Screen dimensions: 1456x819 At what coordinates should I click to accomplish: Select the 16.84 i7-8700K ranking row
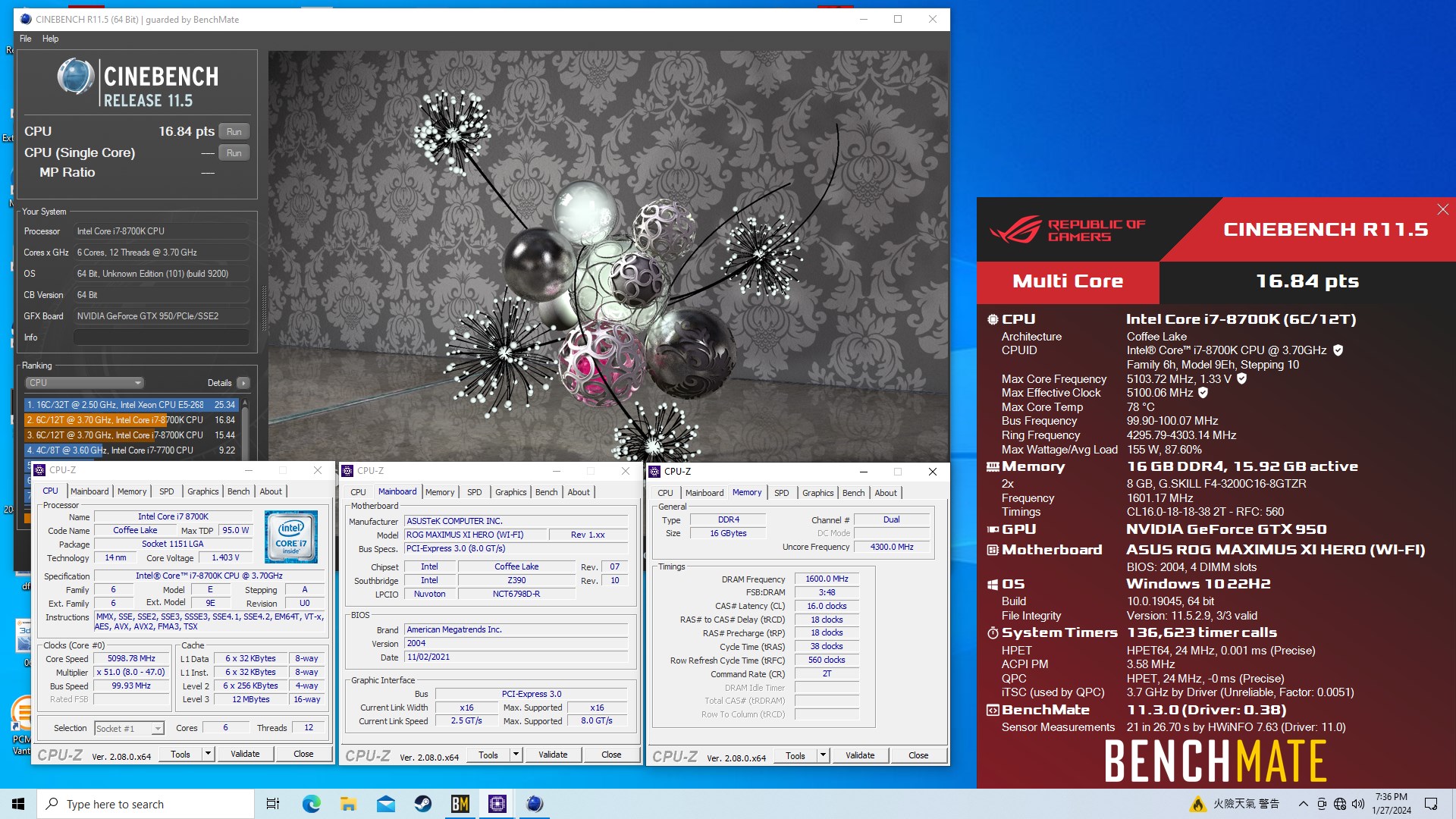(x=131, y=420)
